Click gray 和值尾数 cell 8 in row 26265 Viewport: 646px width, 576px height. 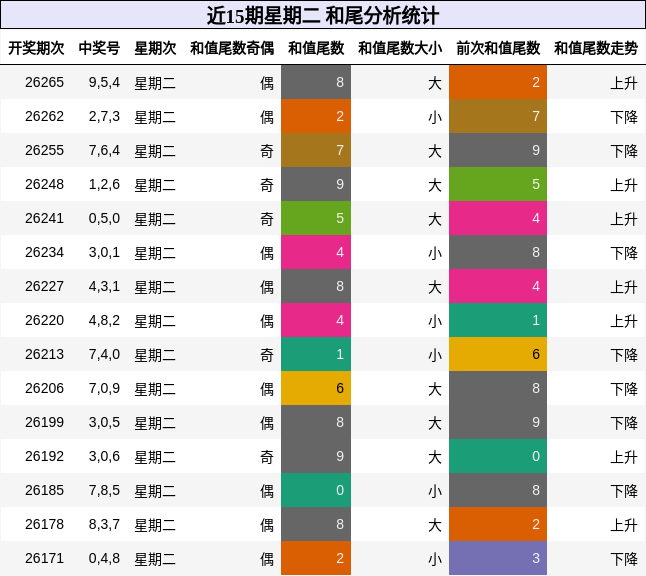click(316, 82)
